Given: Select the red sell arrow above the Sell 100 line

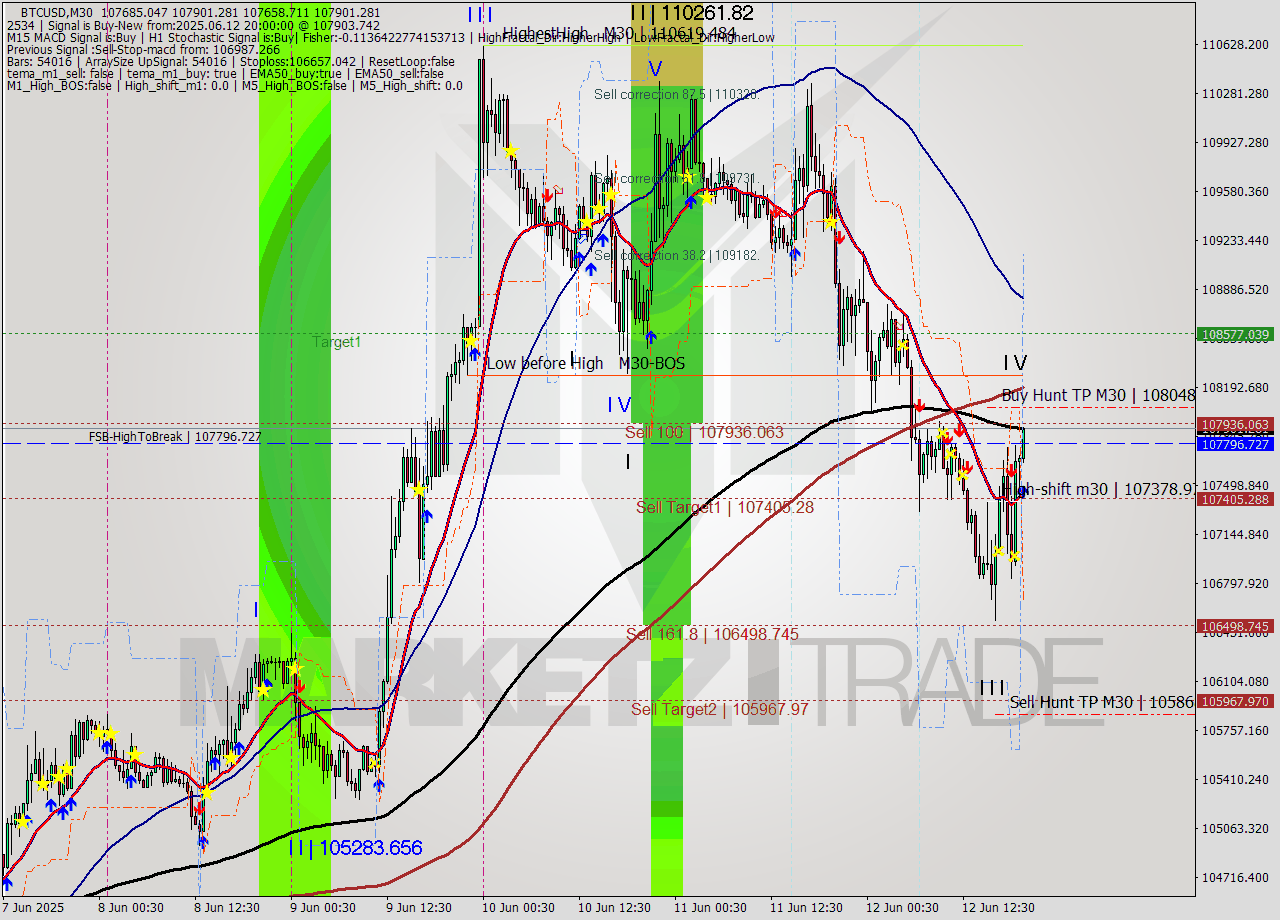Looking at the screenshot, I should pyautogui.click(x=960, y=430).
